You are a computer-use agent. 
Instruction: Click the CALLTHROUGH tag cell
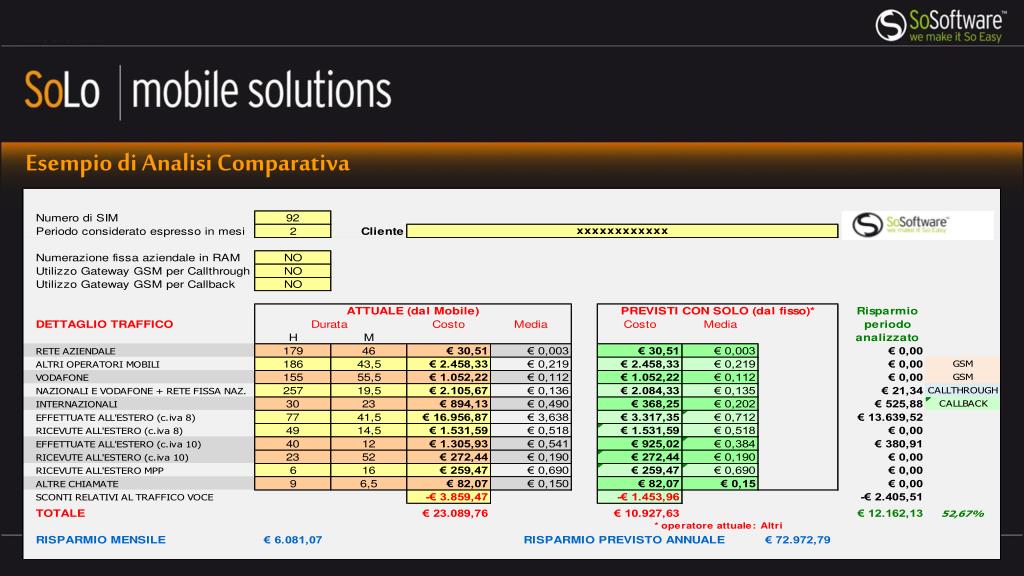[963, 391]
